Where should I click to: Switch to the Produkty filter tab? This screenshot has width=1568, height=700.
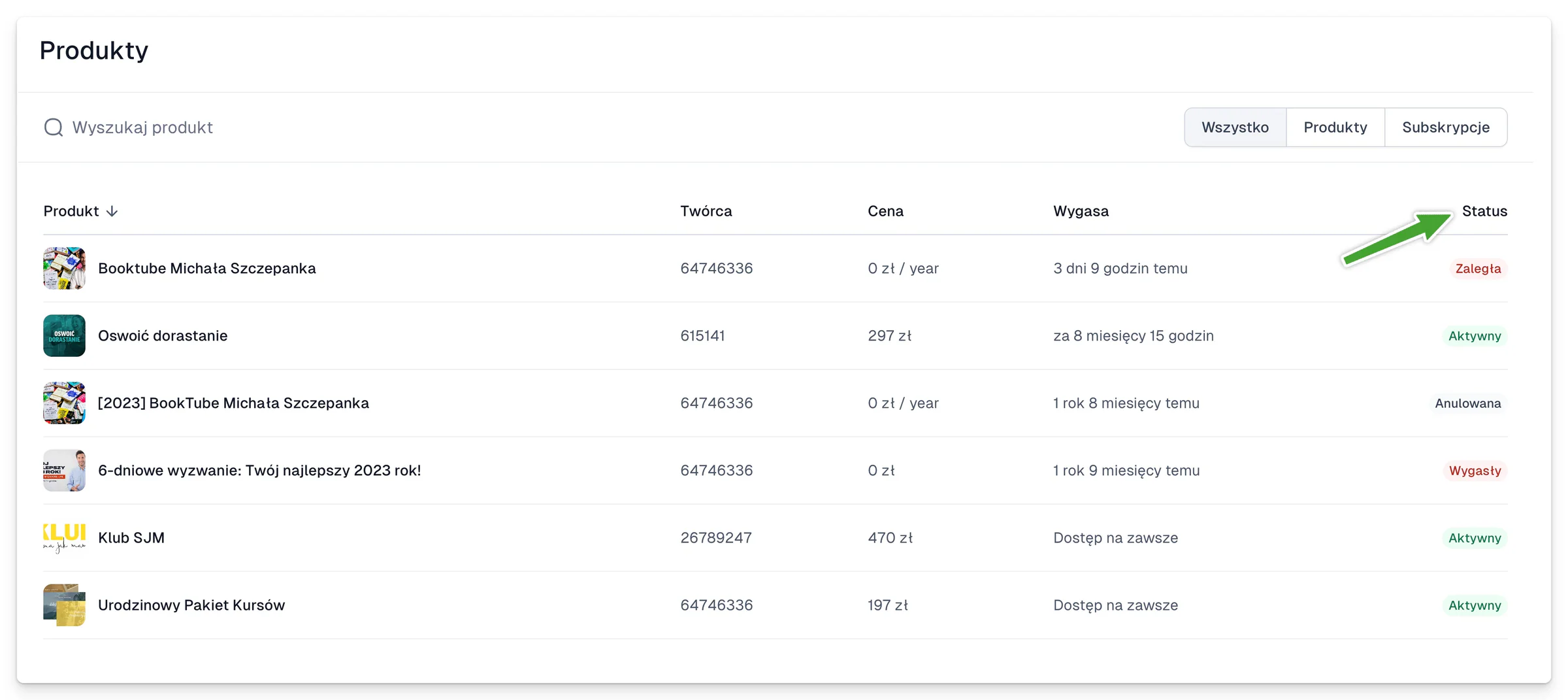[1335, 127]
